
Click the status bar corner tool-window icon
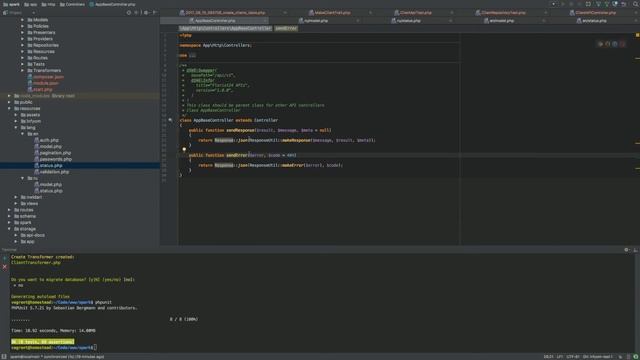[4, 357]
